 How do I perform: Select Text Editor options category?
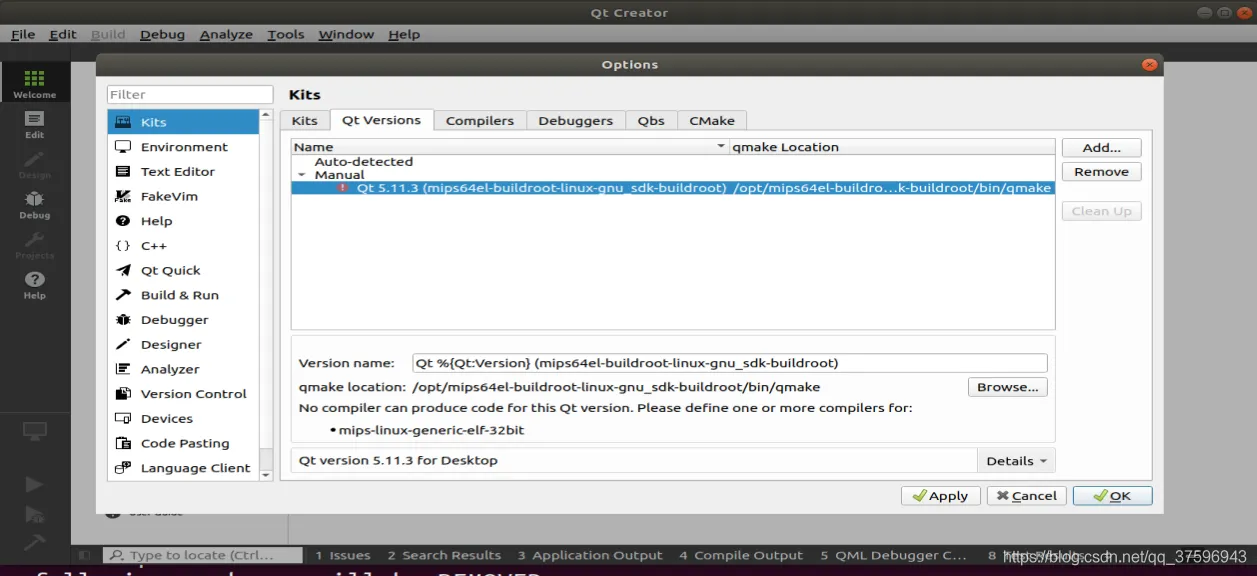click(x=183, y=172)
